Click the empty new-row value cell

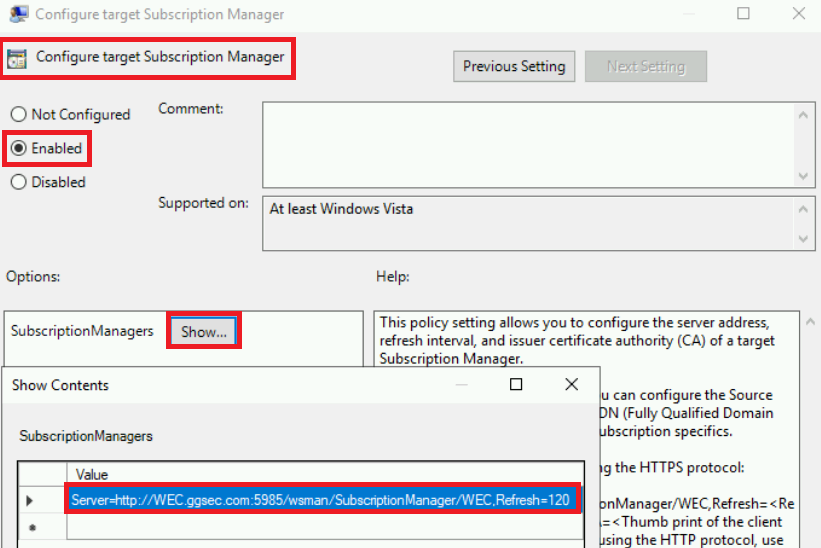325,527
